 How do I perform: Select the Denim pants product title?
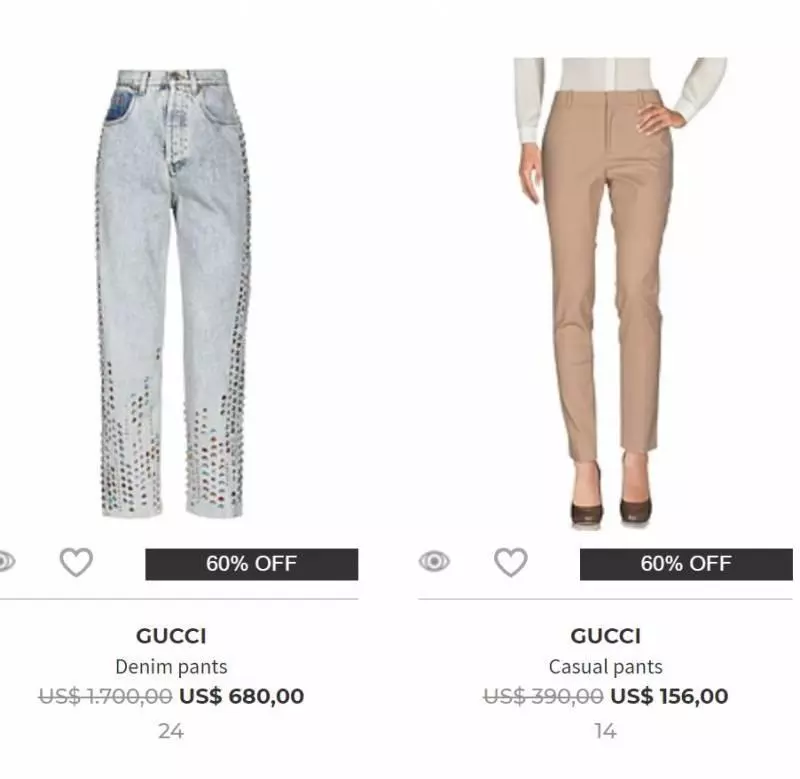171,667
